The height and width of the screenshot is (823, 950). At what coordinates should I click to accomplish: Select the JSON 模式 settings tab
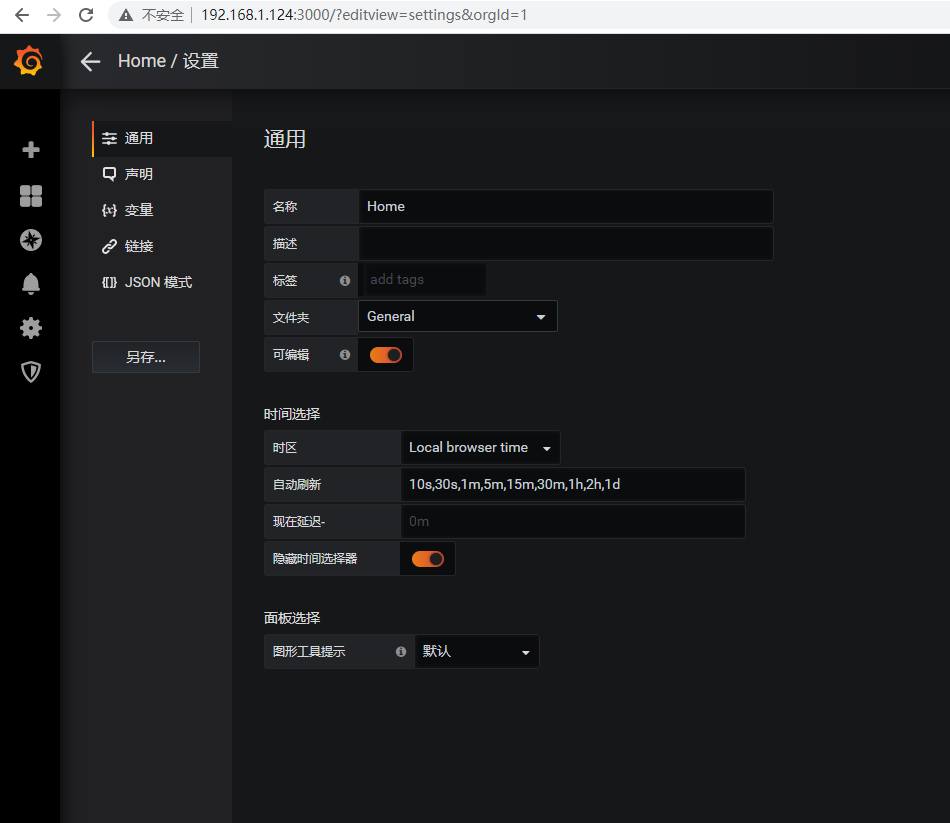point(162,282)
